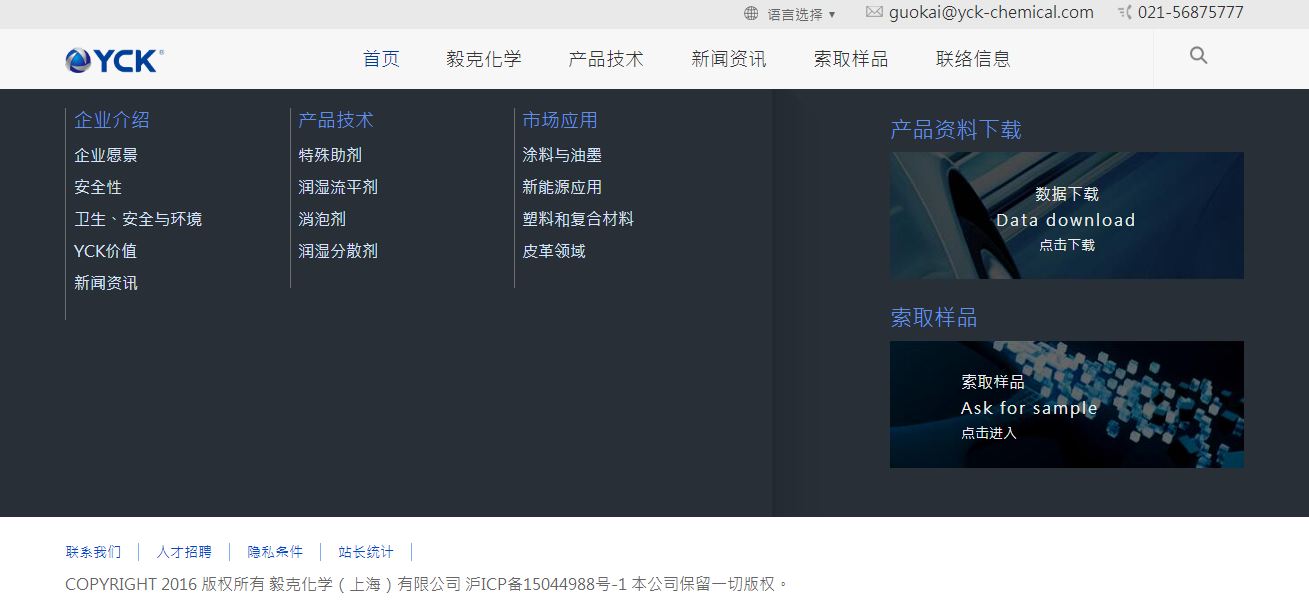Open the 毅克化学 navigation menu
Screen dimensions: 1309x601
[x=484, y=59]
